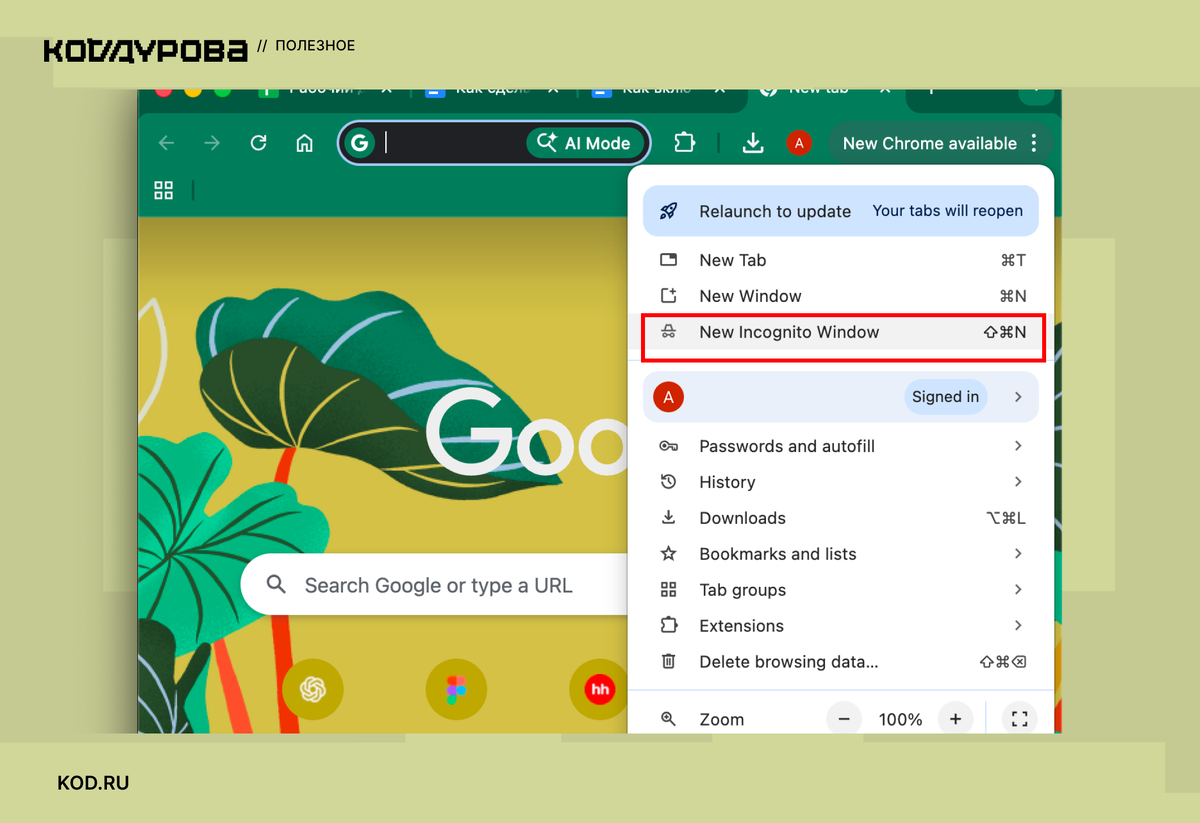Click the trash icon beside Delete browsing data
1200x823 pixels.
(669, 662)
